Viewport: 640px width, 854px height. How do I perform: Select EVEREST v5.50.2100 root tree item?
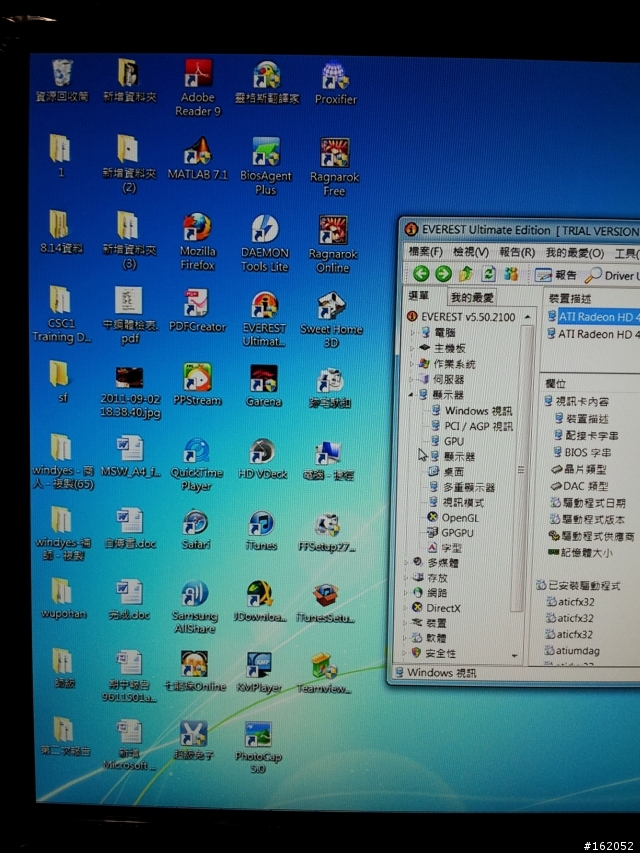tap(462, 316)
